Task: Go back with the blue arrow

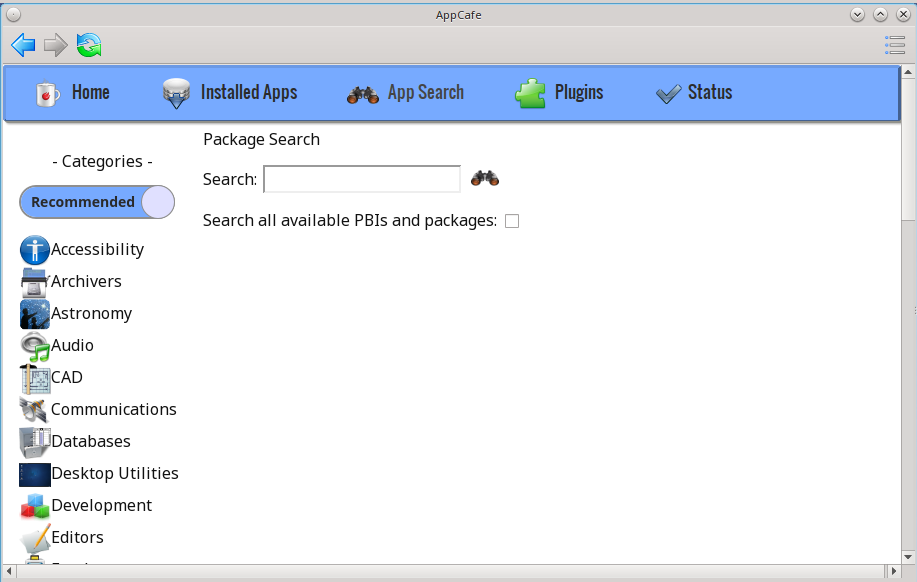Action: coord(23,45)
